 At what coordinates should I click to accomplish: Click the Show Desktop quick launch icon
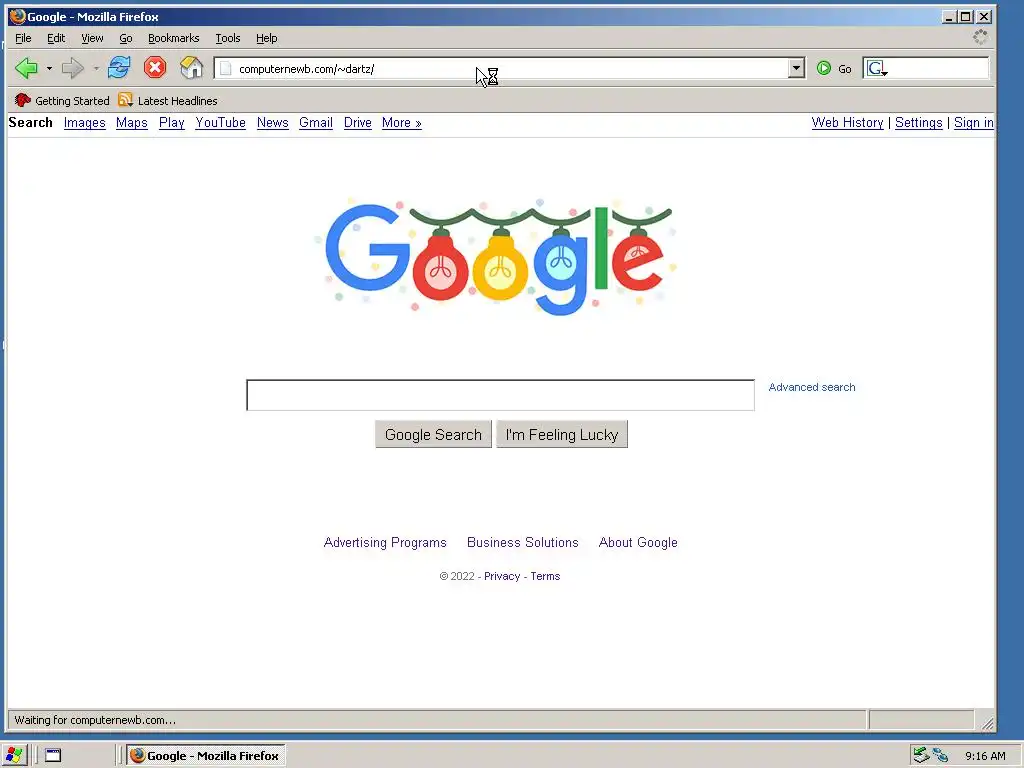(53, 756)
